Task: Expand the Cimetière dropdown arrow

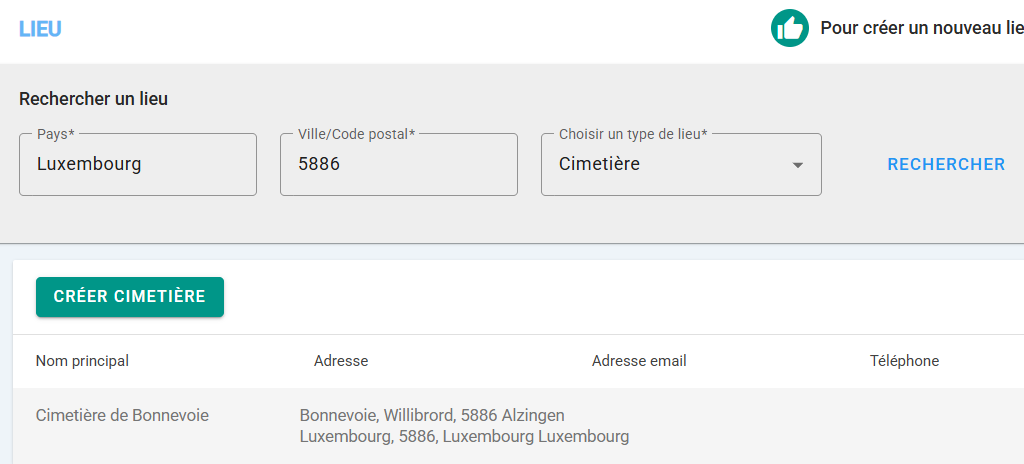Action: click(797, 165)
